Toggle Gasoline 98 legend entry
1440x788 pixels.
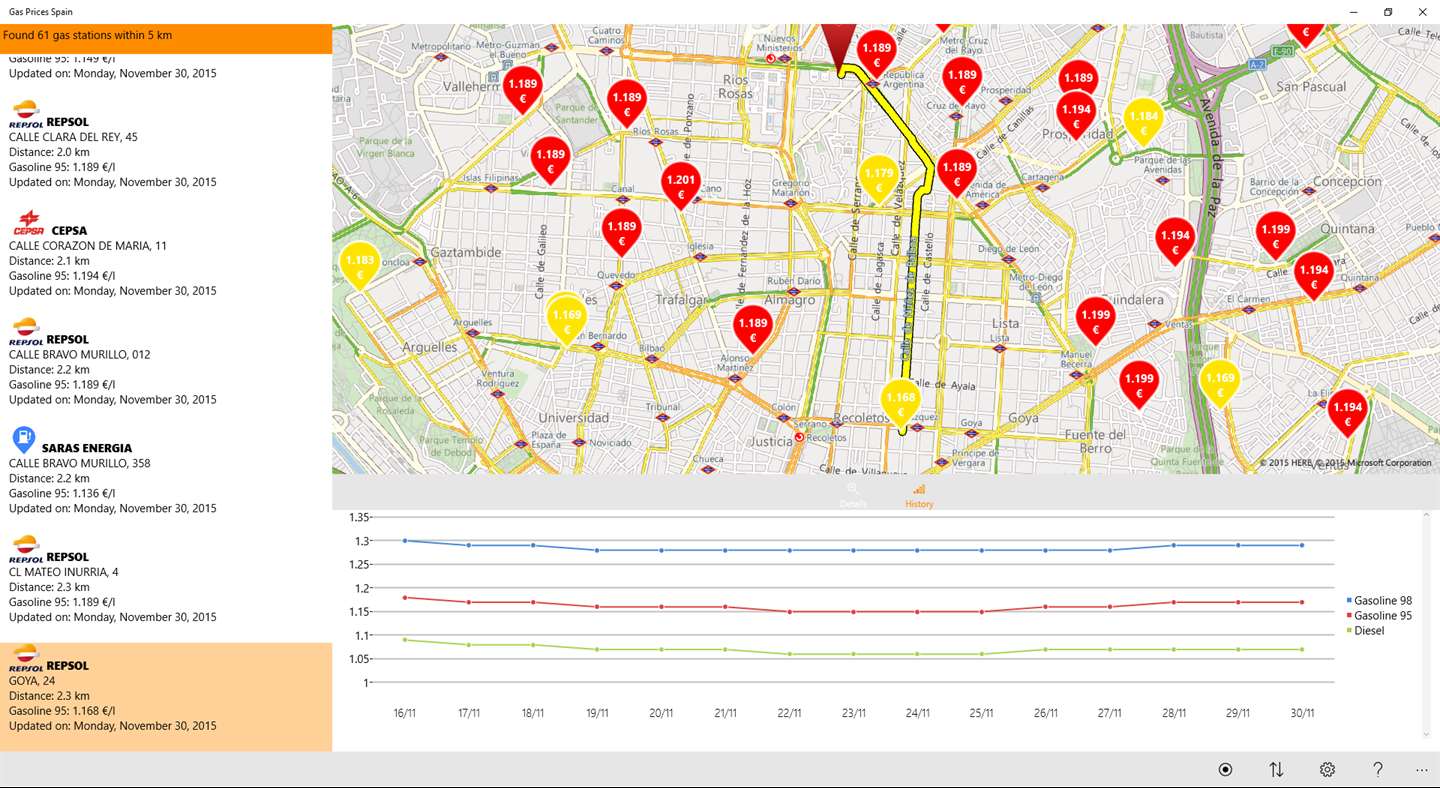[x=1378, y=601]
